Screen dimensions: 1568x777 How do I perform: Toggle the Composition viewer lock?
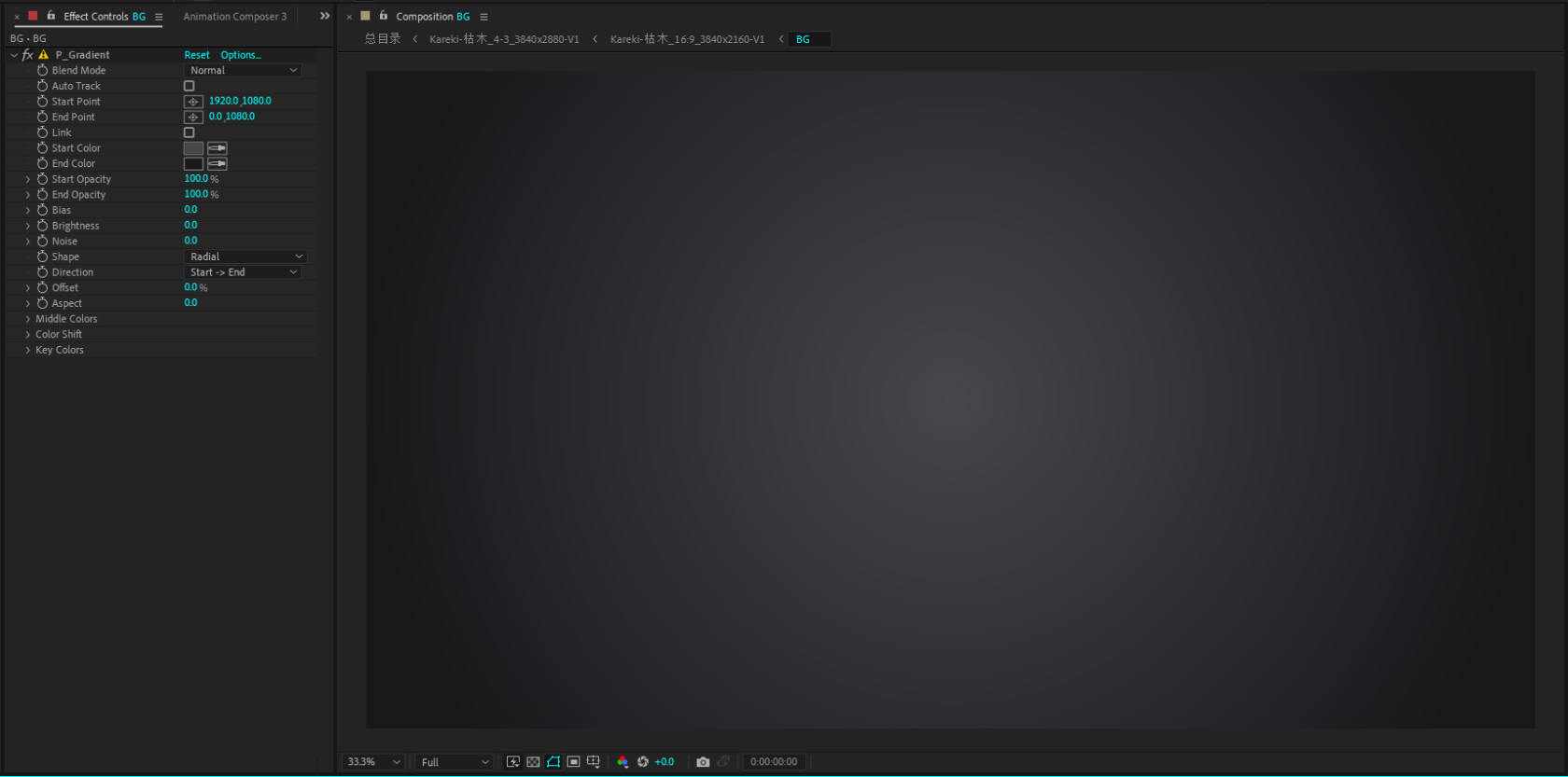pyautogui.click(x=384, y=16)
